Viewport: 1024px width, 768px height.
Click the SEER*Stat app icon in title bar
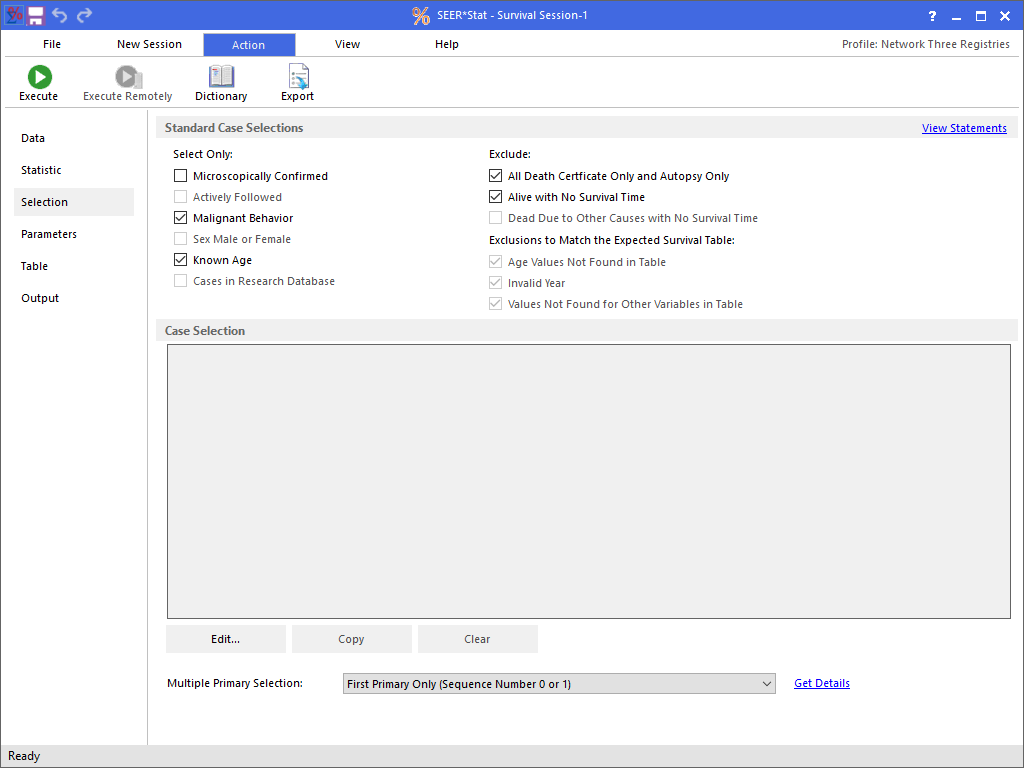pos(14,15)
